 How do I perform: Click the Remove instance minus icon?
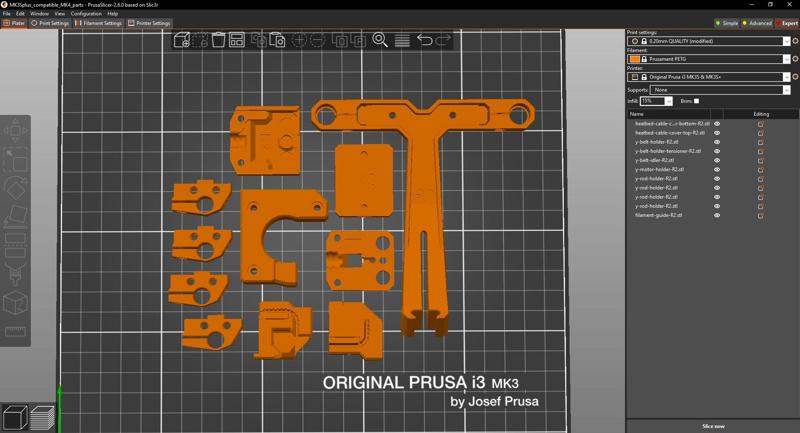click(x=317, y=40)
